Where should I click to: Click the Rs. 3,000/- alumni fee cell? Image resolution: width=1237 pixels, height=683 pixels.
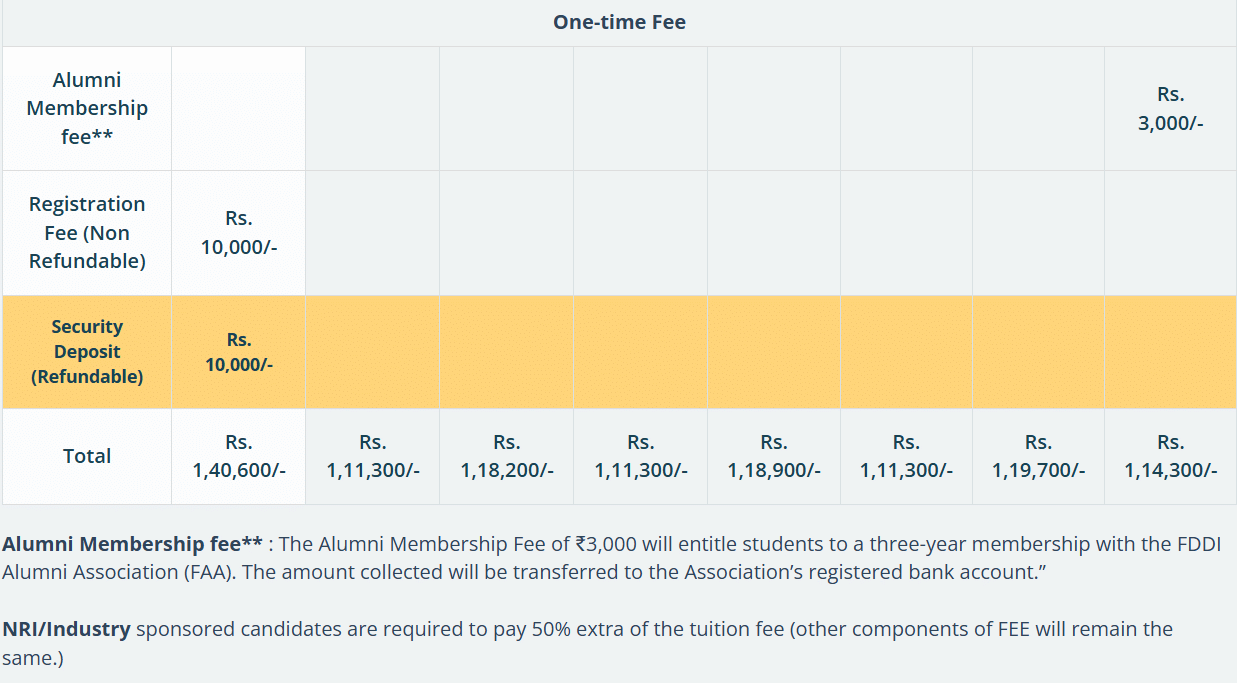pos(1170,109)
